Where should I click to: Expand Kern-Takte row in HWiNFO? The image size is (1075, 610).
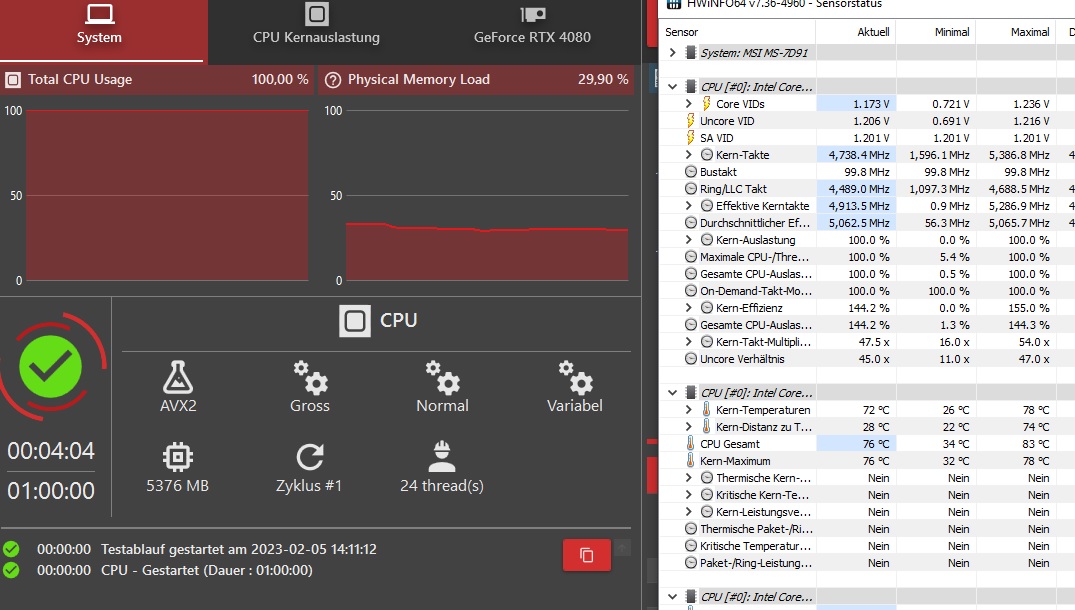coord(689,155)
